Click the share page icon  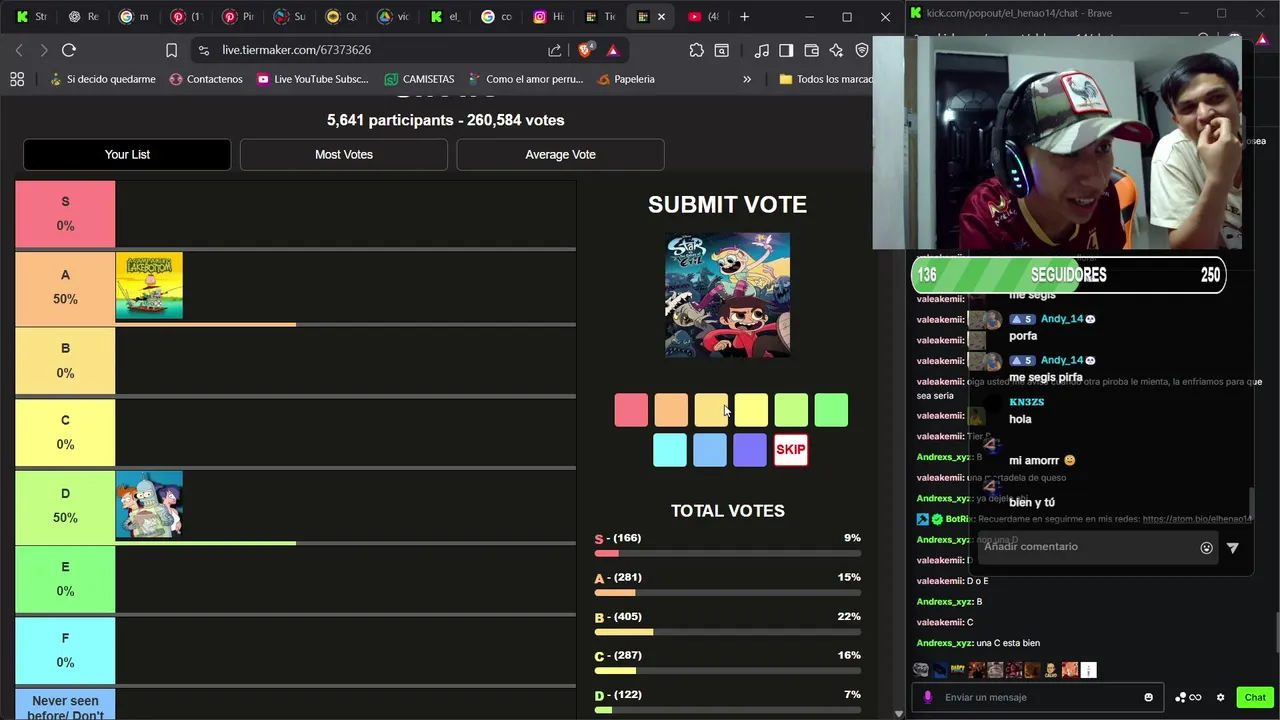(x=555, y=50)
